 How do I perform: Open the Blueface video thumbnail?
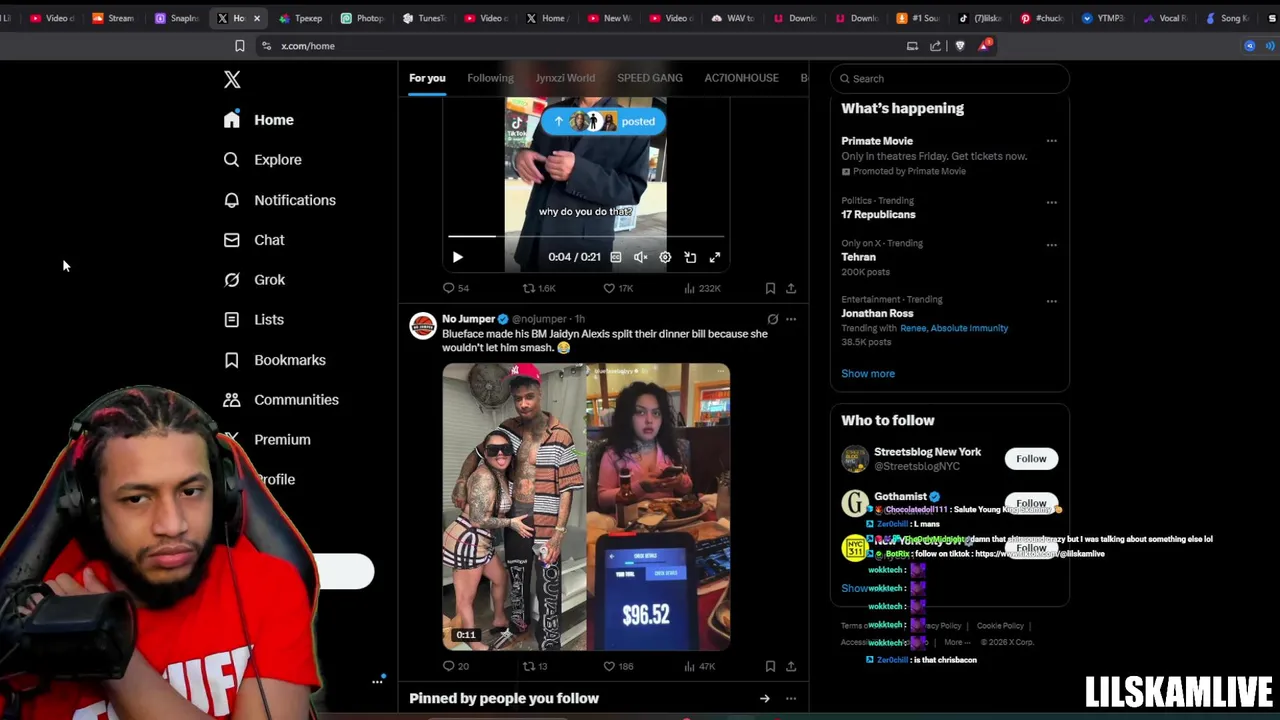(x=586, y=507)
